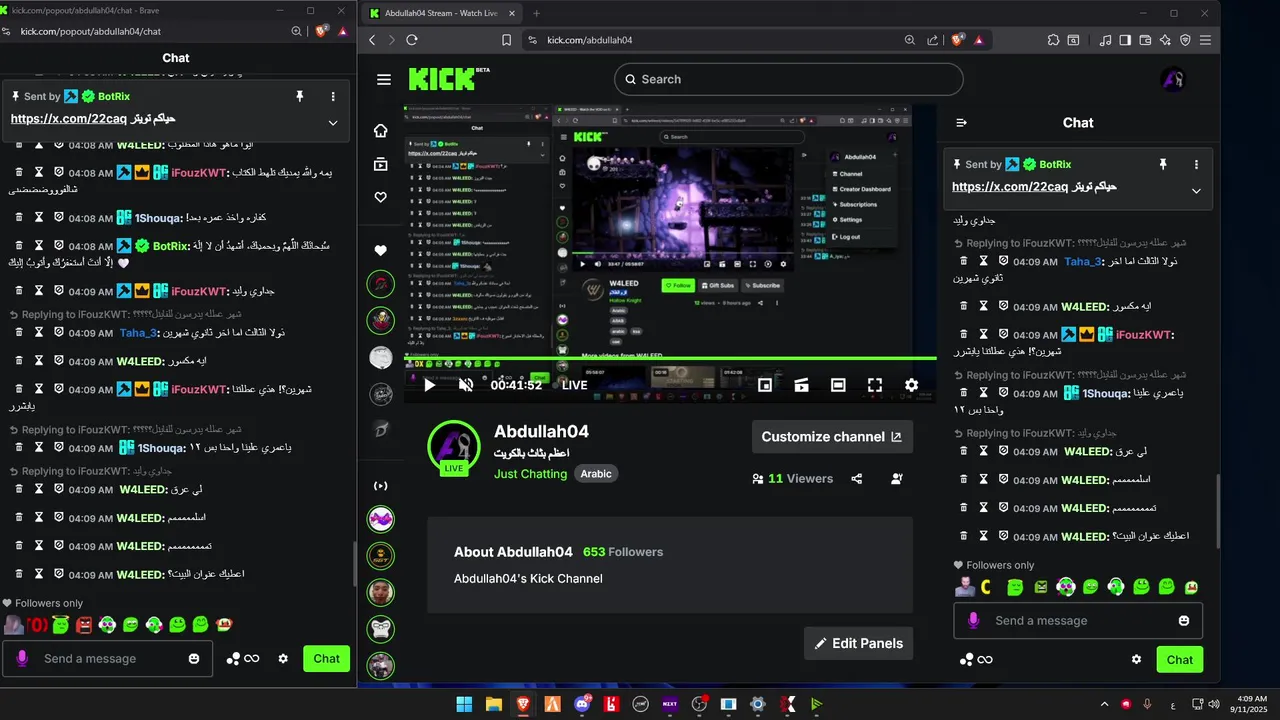Unpin the pinned message in popout chat
The width and height of the screenshot is (1280, 720).
299,96
